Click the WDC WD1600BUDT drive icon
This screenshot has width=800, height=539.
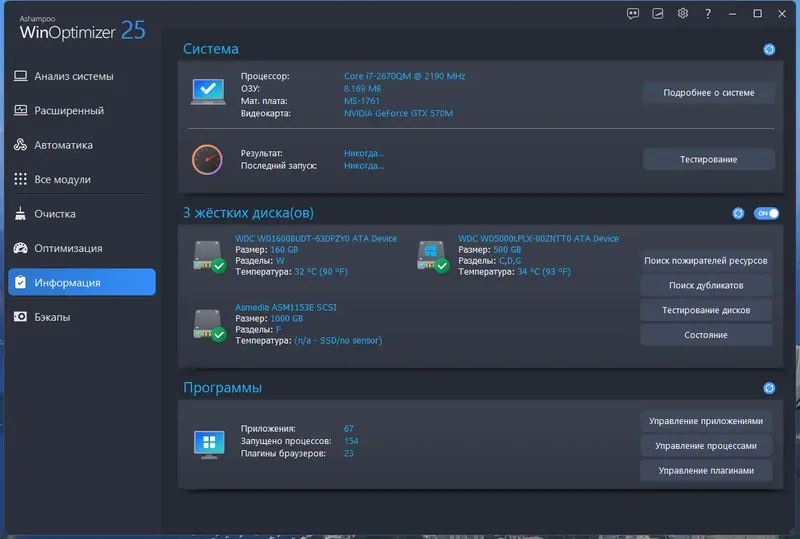pos(209,256)
